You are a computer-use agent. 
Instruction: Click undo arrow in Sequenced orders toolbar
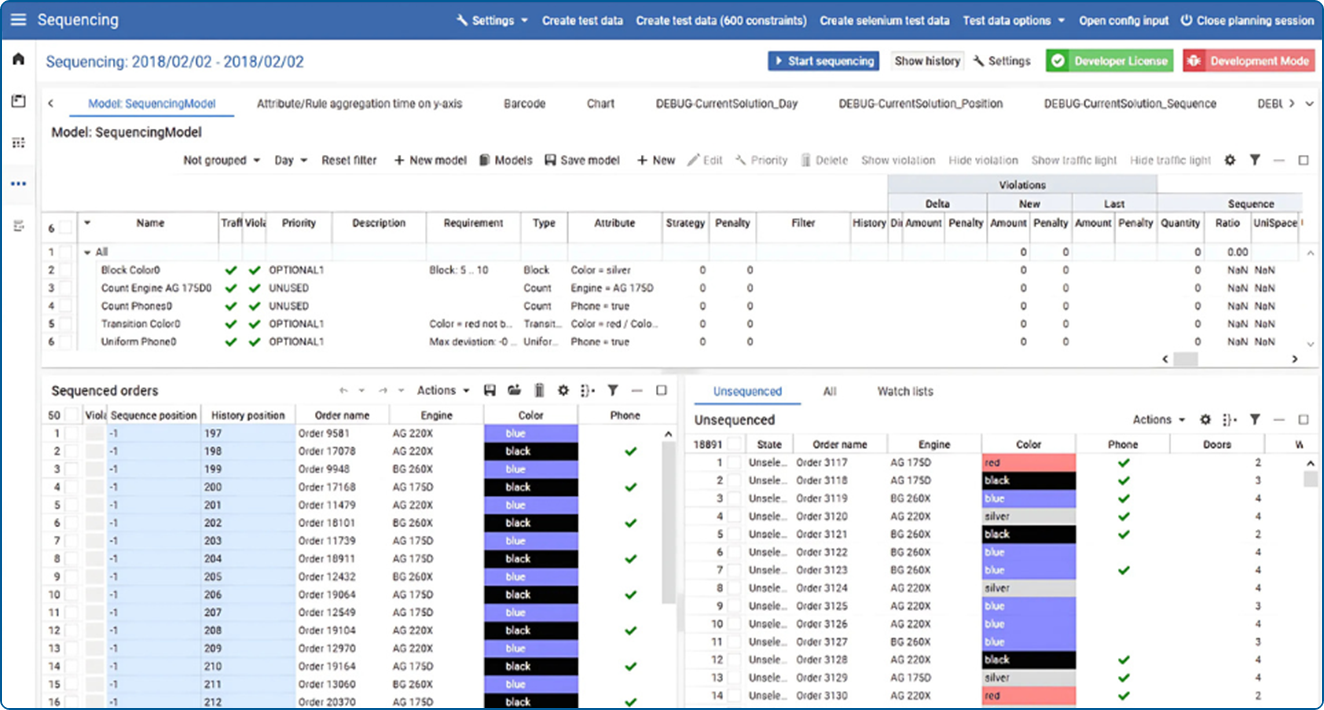pos(344,391)
